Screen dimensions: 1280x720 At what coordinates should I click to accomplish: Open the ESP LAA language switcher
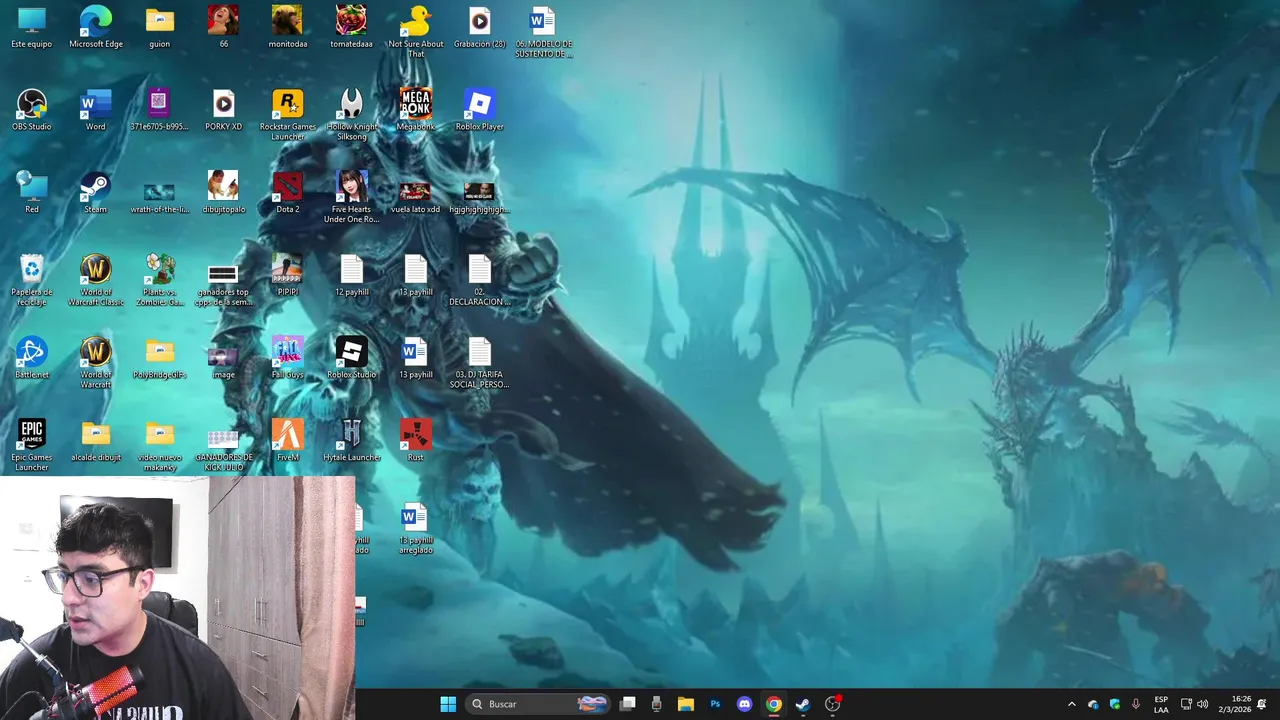(x=1161, y=704)
